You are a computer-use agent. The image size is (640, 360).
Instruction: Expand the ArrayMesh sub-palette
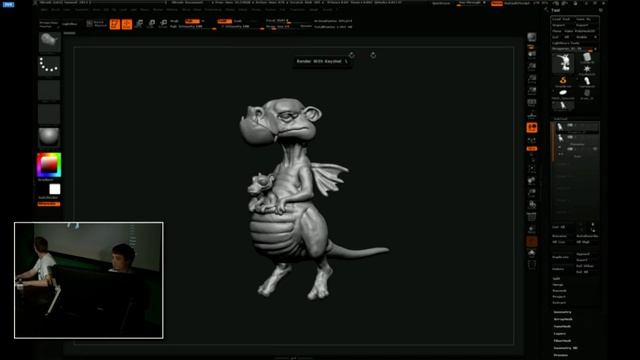click(563, 319)
